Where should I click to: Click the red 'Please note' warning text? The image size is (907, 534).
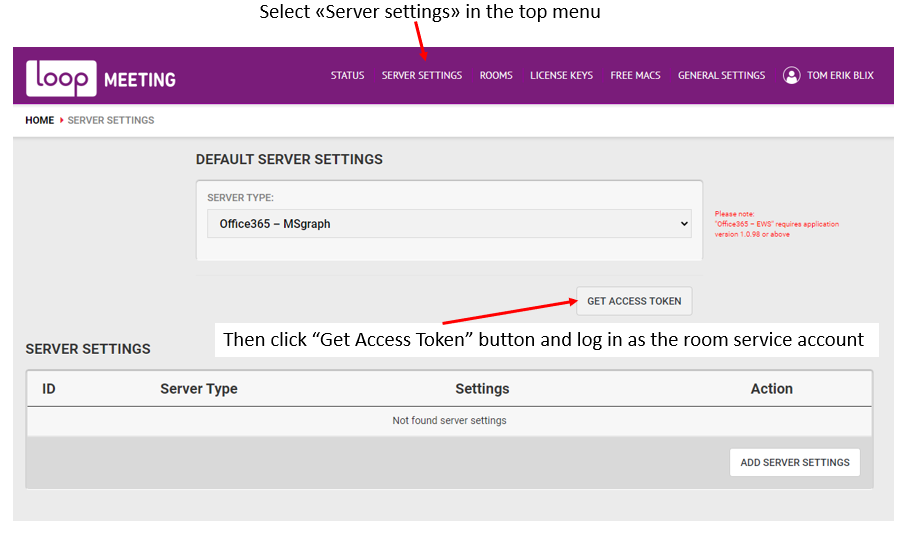pos(776,224)
